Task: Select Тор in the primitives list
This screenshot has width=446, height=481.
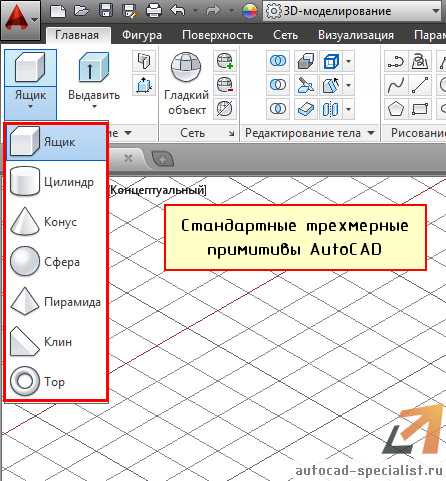Action: [56, 382]
